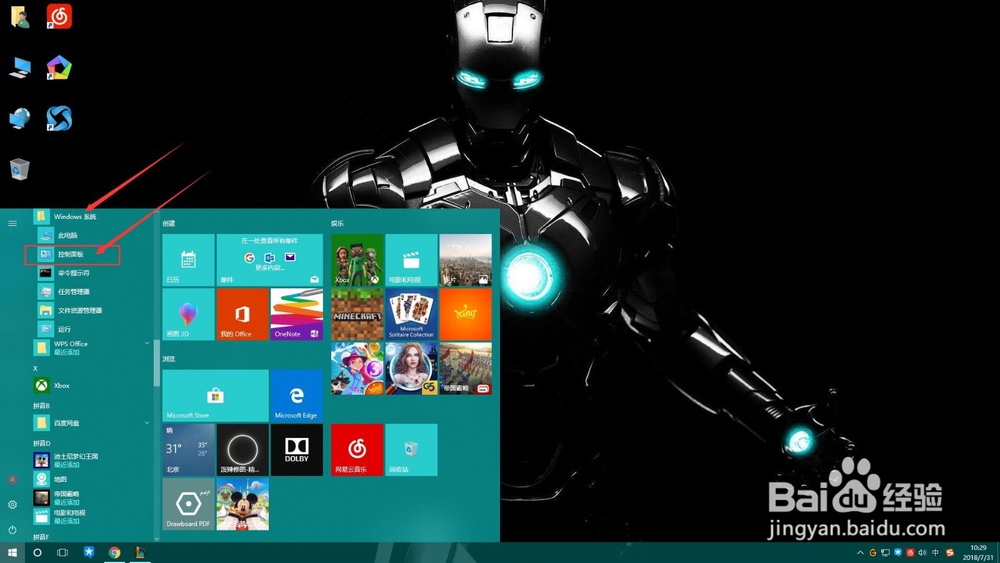
Task: Open Microsoft Solitaire Collection tile
Action: click(x=411, y=314)
